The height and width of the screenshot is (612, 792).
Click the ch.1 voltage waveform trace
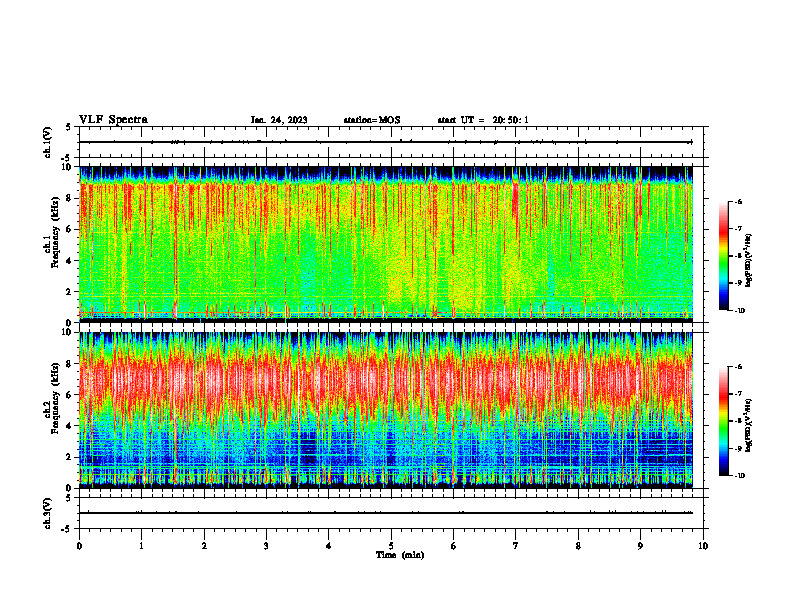tap(385, 142)
